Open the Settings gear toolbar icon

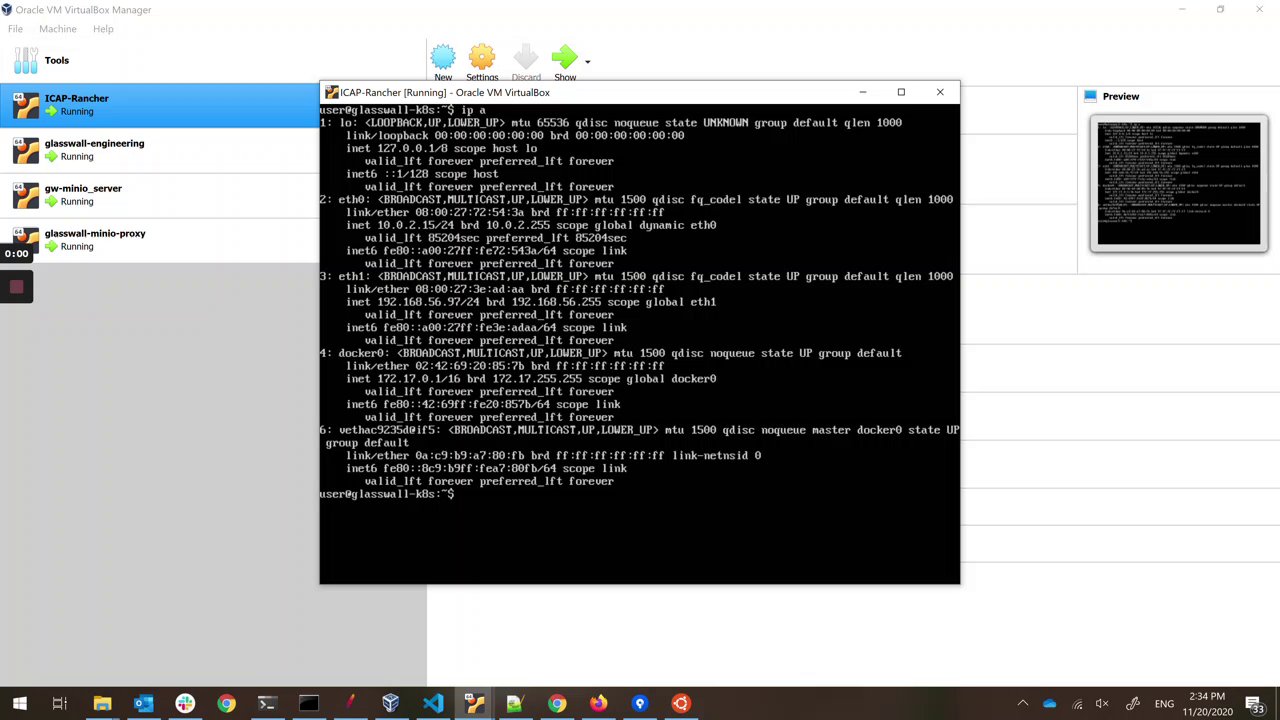pos(482,57)
